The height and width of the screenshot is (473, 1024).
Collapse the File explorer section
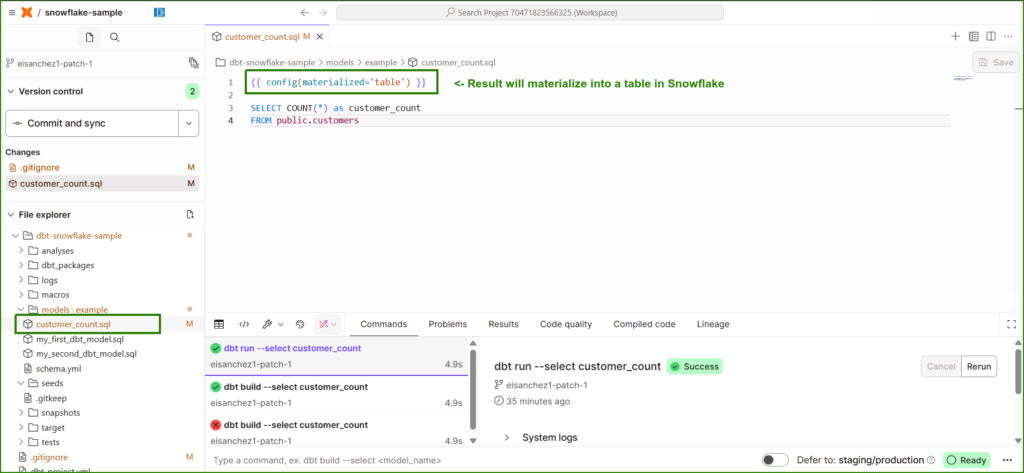(10, 214)
